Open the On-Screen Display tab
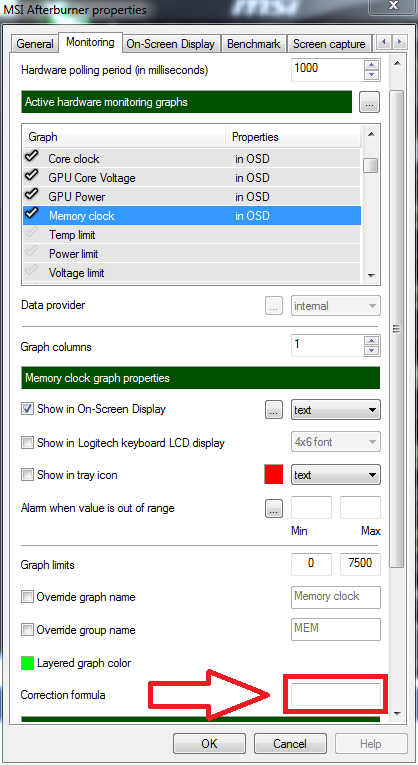This screenshot has width=418, height=765. 170,43
